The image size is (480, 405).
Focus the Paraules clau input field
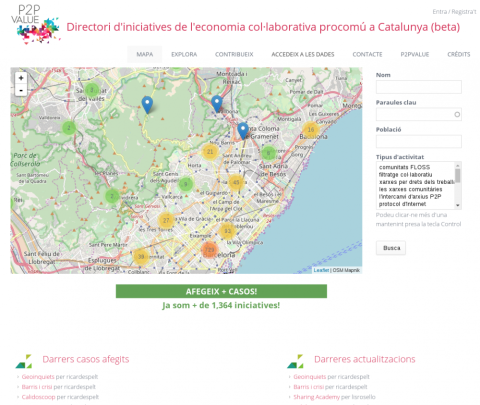point(419,114)
